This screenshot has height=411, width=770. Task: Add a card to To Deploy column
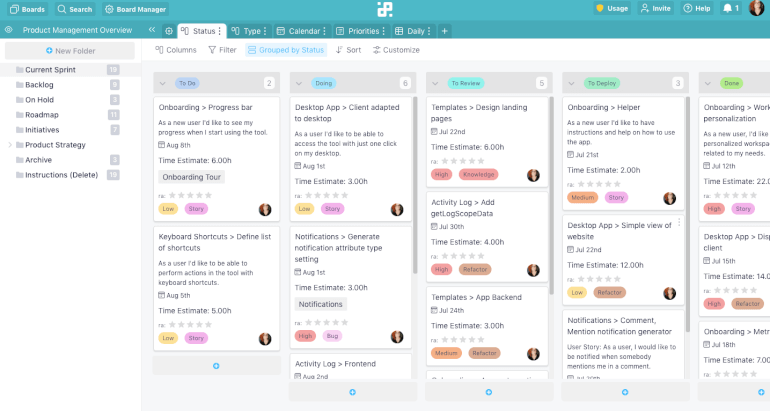(625, 392)
